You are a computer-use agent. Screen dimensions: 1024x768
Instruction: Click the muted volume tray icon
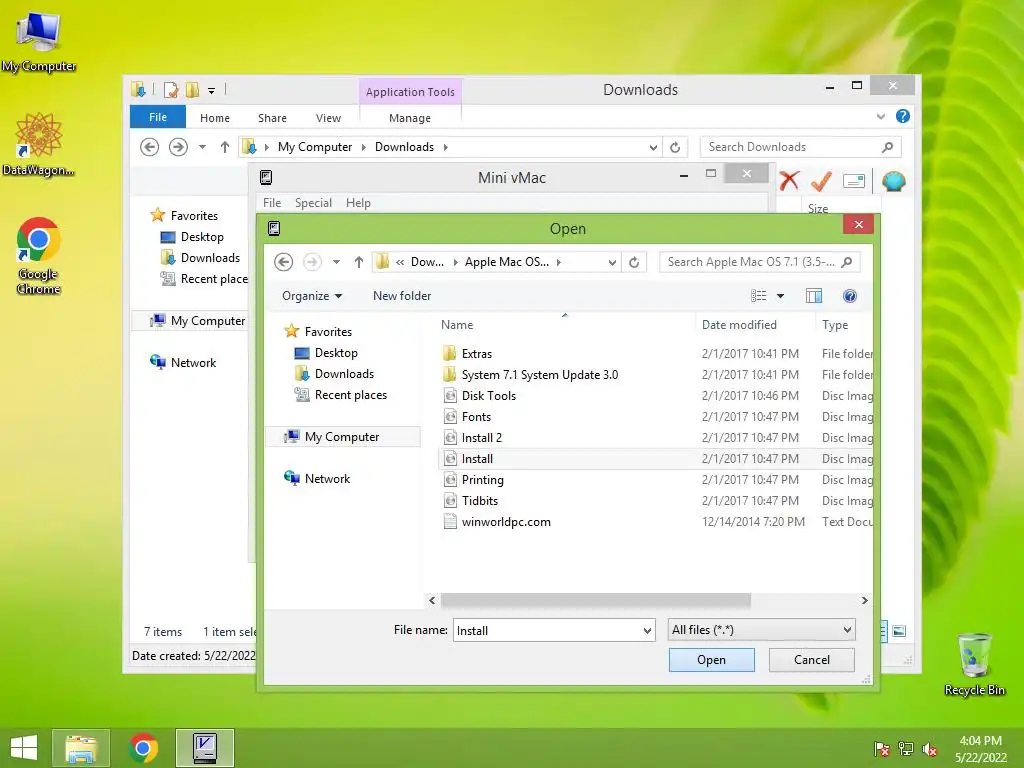930,749
